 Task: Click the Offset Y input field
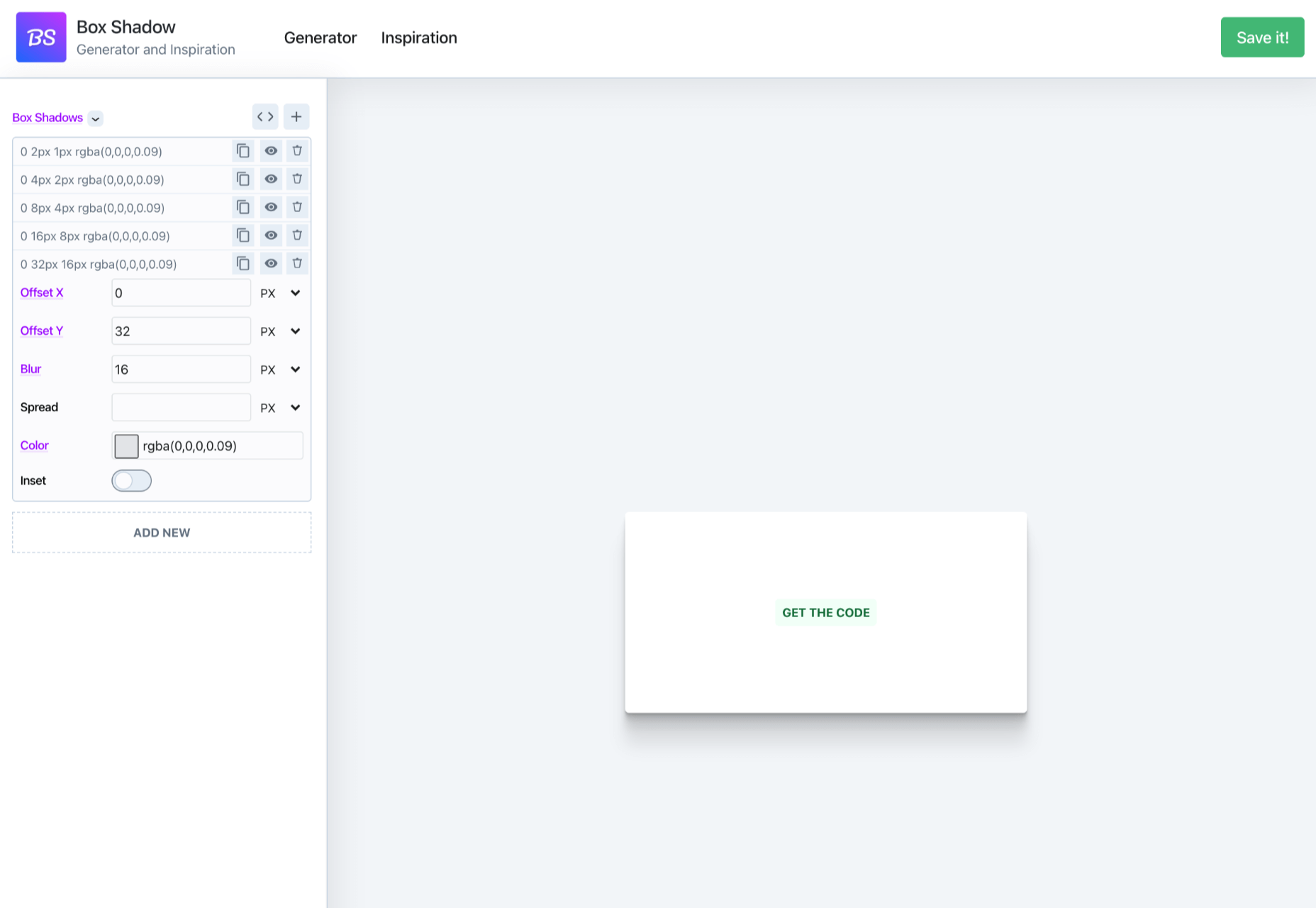[182, 331]
